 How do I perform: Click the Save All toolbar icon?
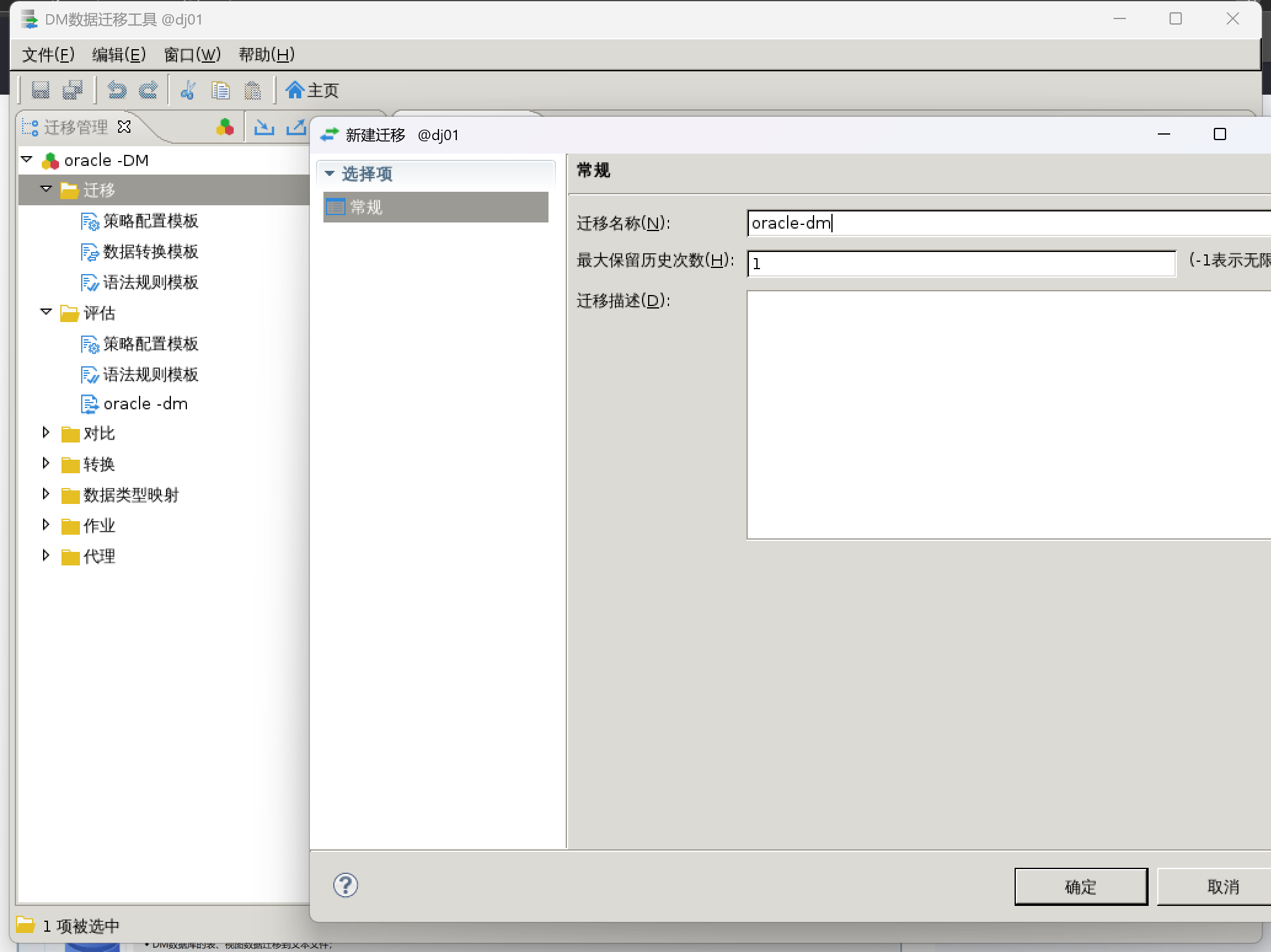click(x=73, y=90)
